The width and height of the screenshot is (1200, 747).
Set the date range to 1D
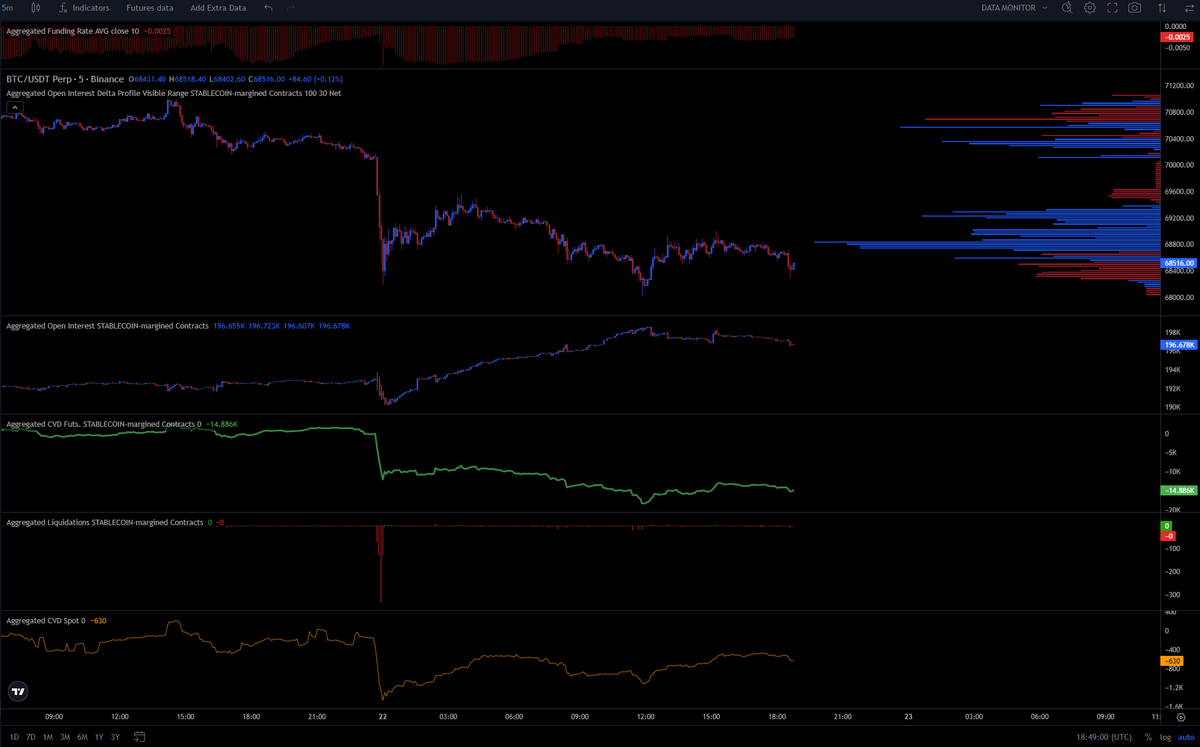click(14, 737)
